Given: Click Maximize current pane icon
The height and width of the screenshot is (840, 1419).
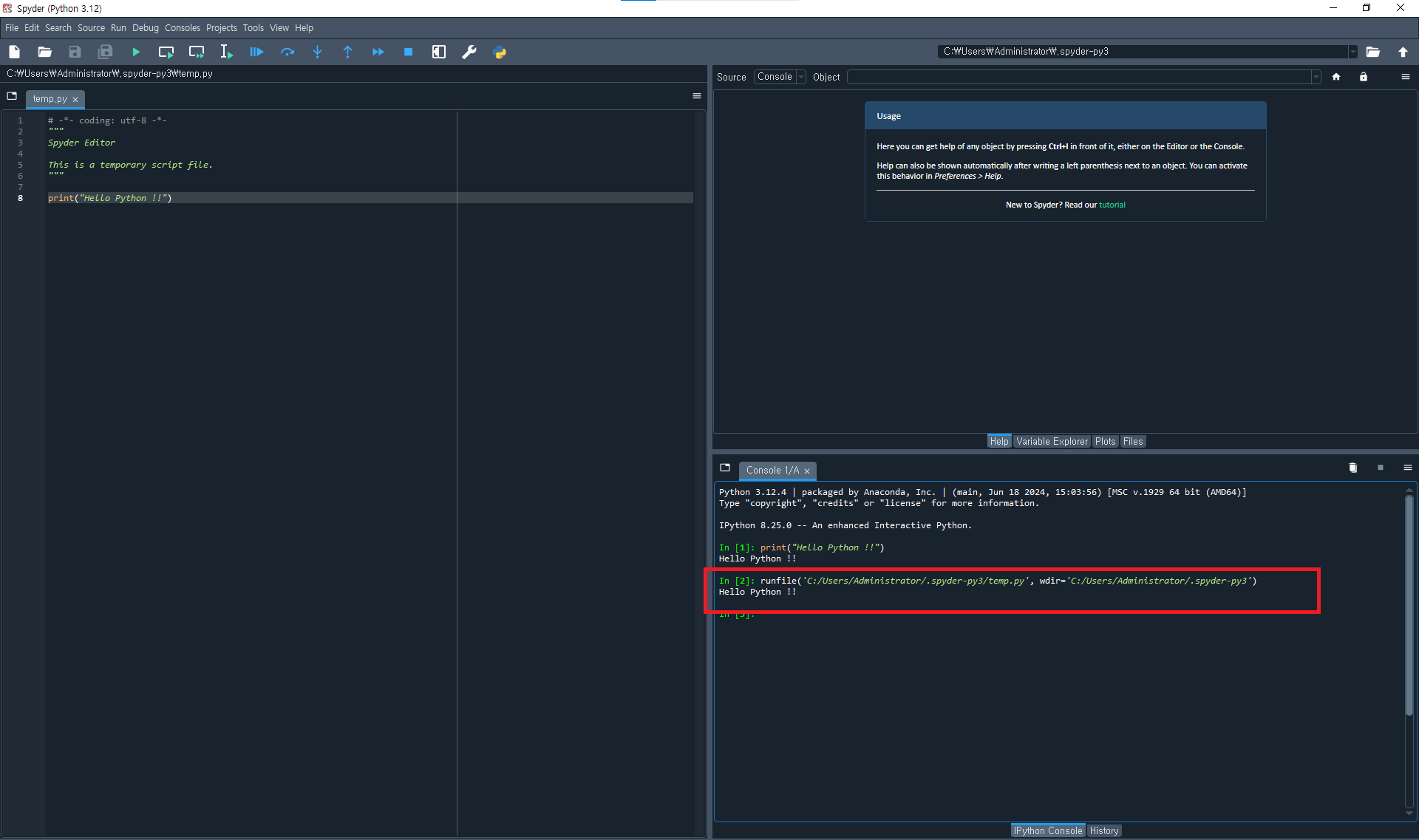Looking at the screenshot, I should (x=438, y=52).
